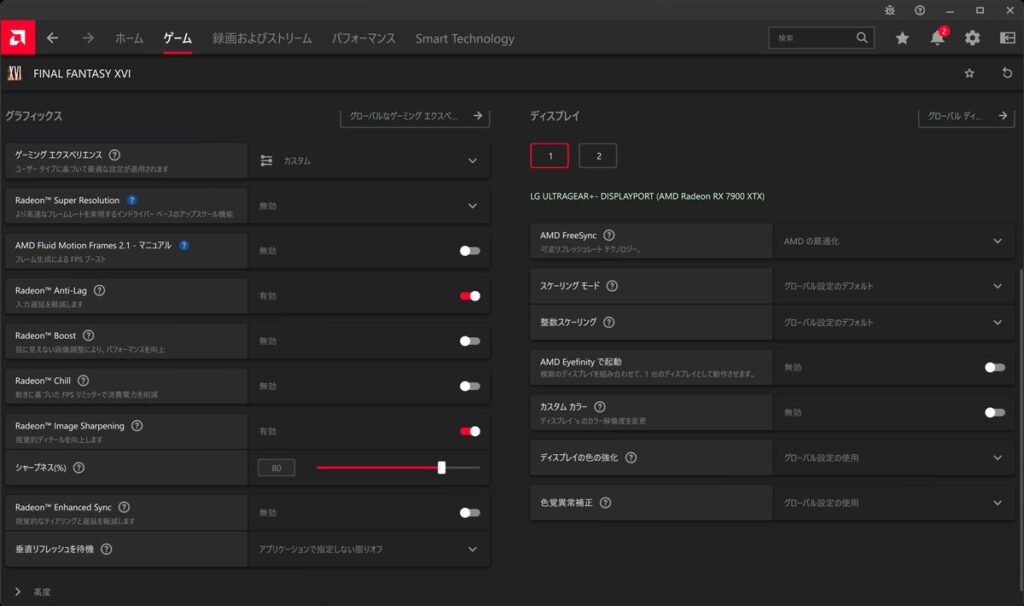Go to グローバルなゲーミング エクスペ... settings
The image size is (1024, 606).
coord(415,116)
